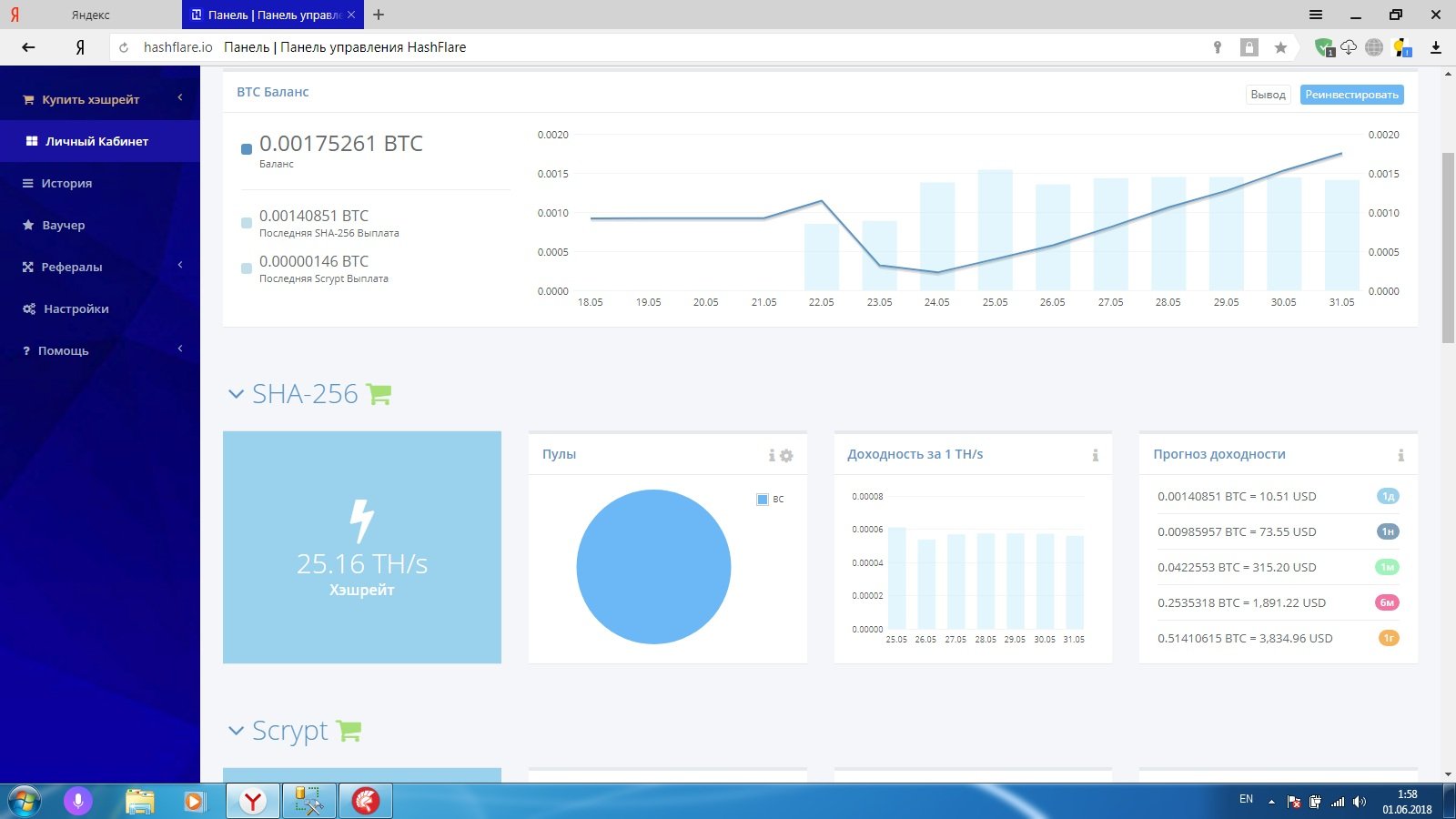Expand the Купить хэшрейт submenu arrow
1456x819 pixels.
(180, 97)
